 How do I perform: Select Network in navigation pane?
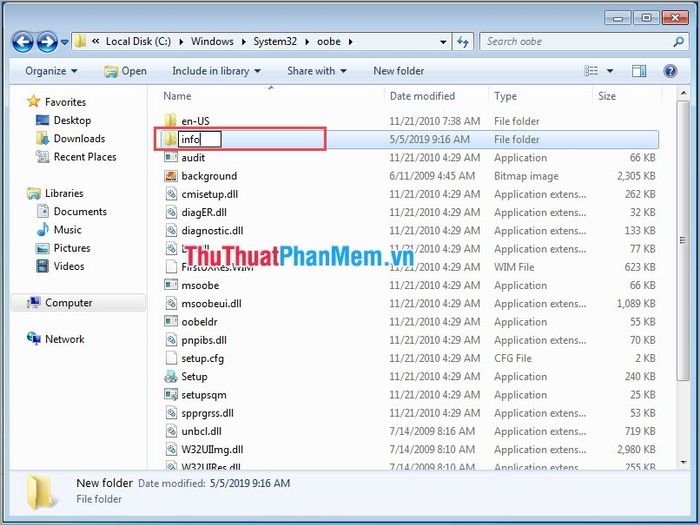coord(64,339)
